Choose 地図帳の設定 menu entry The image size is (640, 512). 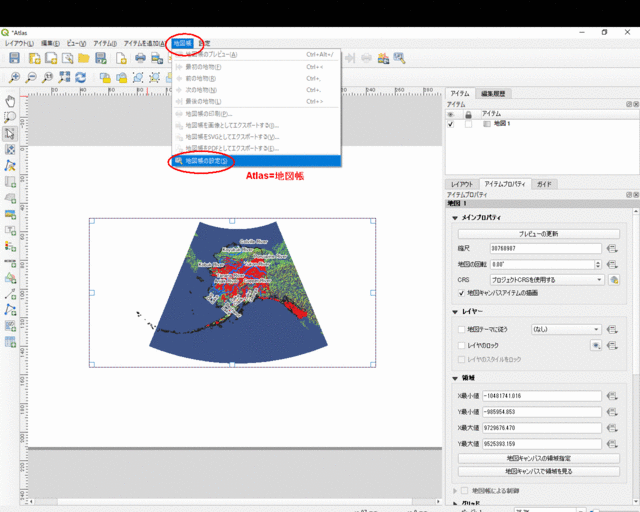point(256,161)
